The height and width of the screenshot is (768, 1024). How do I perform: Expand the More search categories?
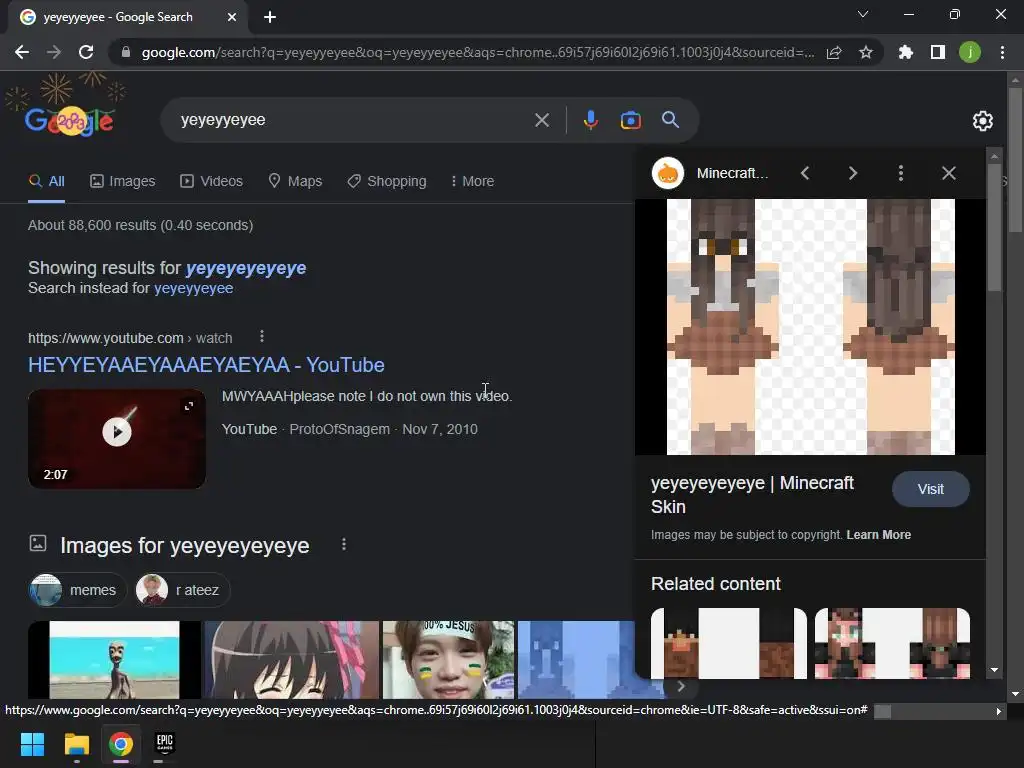click(472, 181)
